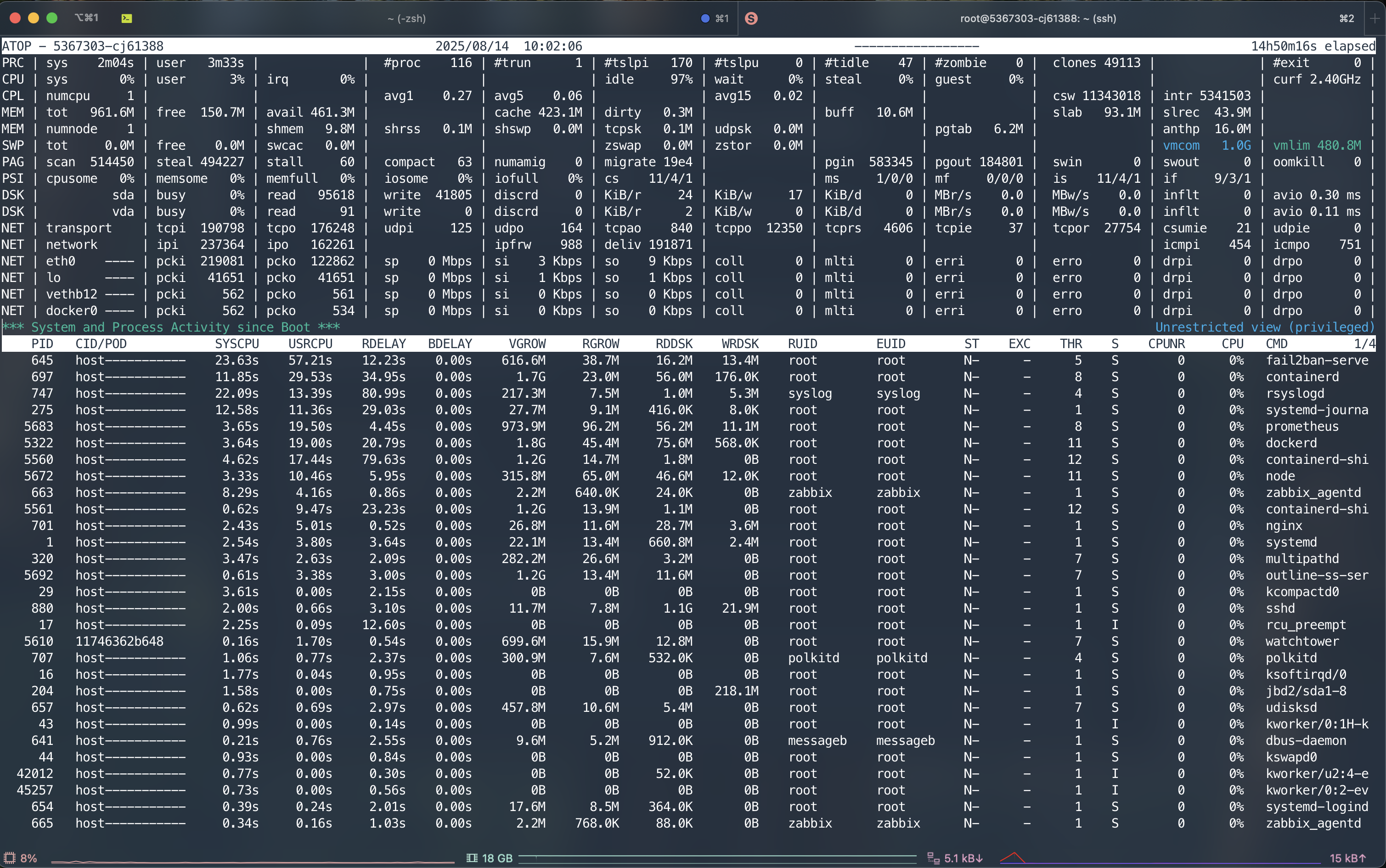The image size is (1386, 868).
Task: Click the 2025/08/14 date in the ATOP header
Action: pyautogui.click(x=472, y=46)
